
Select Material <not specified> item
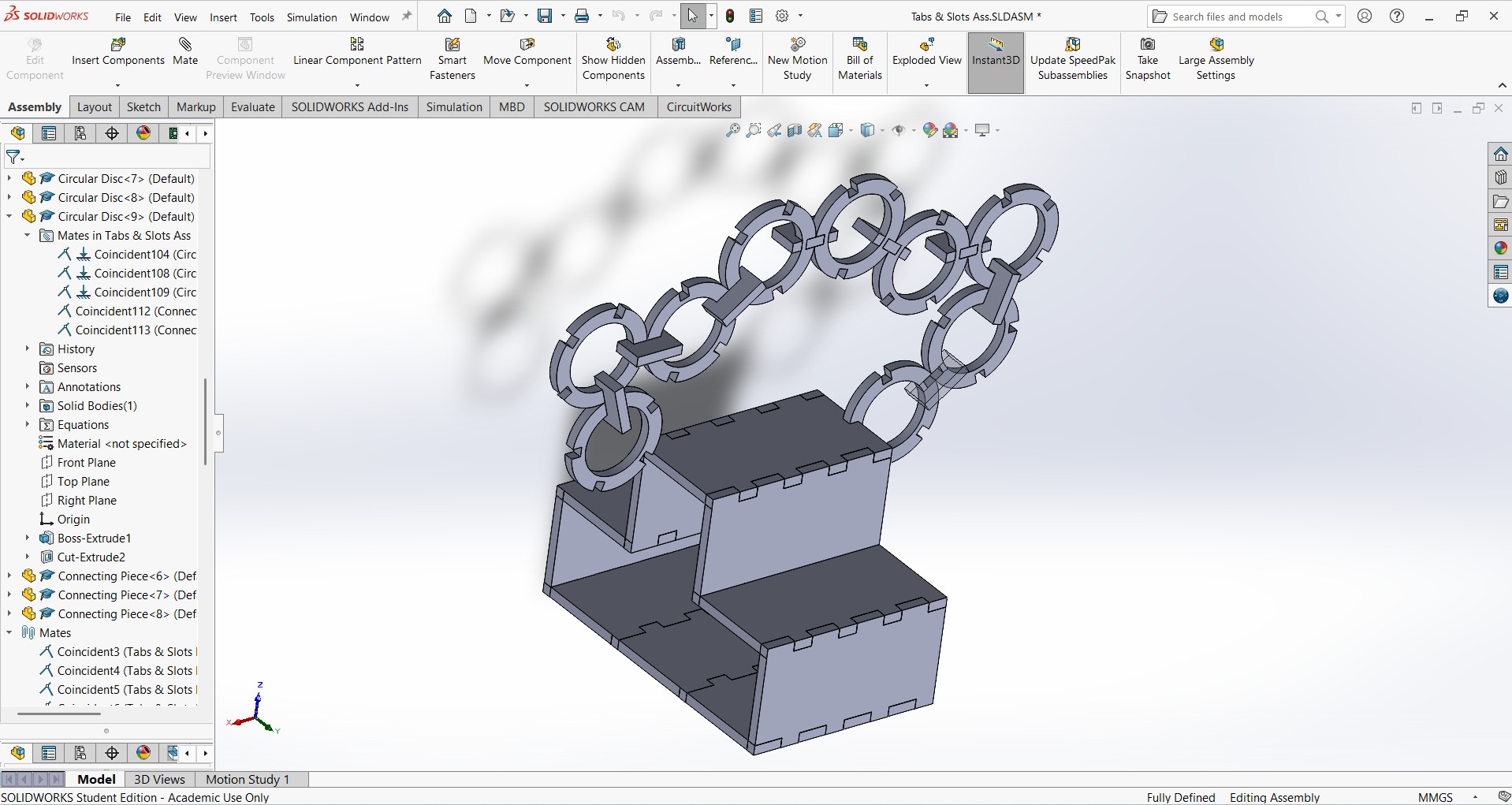tap(114, 443)
